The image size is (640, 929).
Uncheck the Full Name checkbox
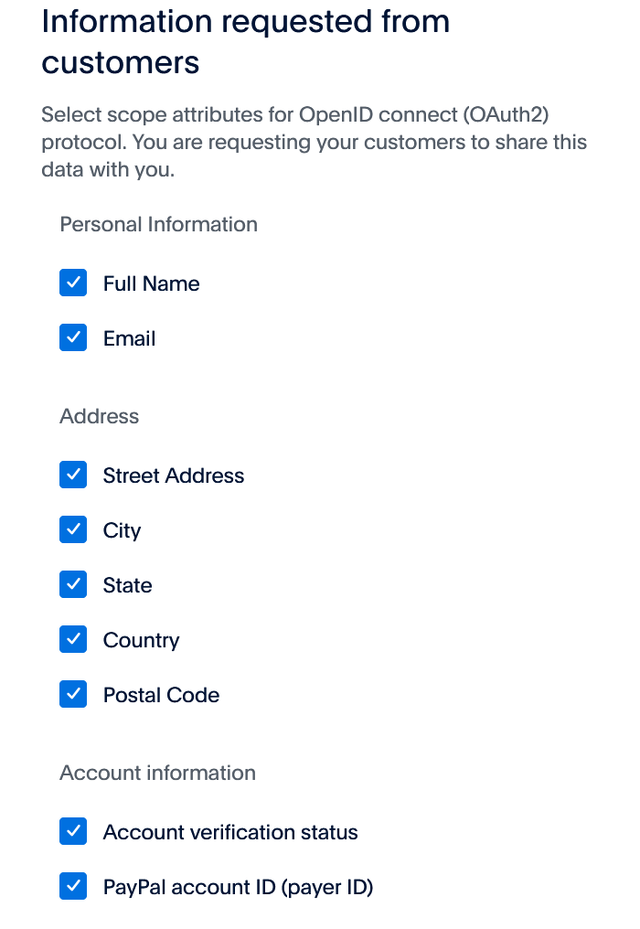tap(72, 283)
